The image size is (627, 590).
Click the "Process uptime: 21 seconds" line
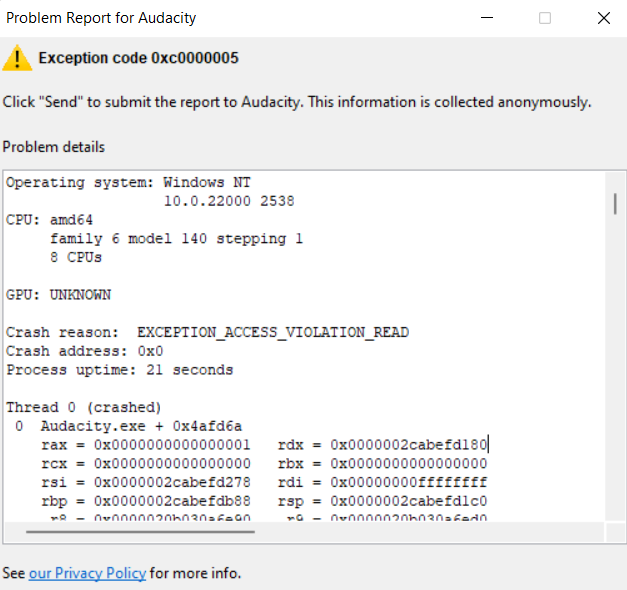click(119, 370)
